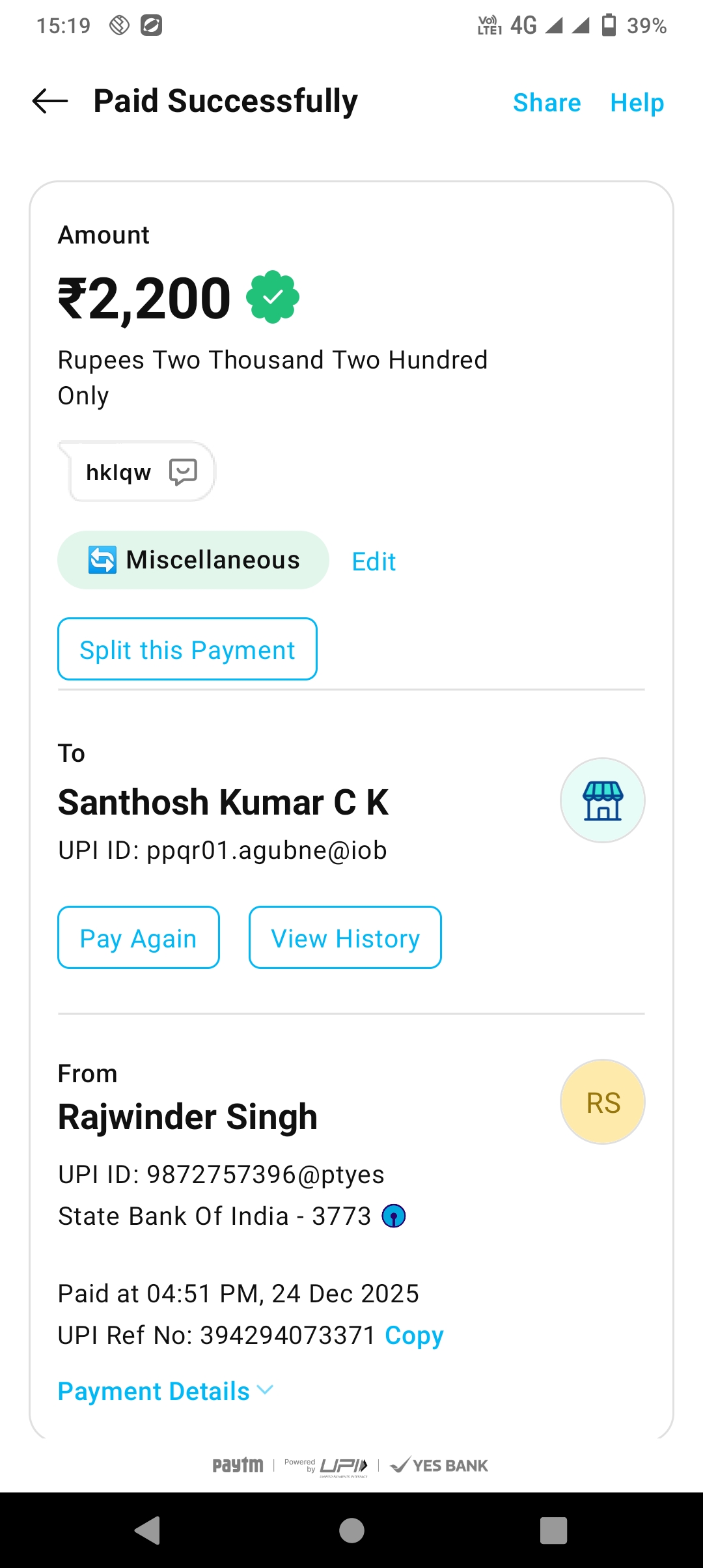Open Help for this payment
Image resolution: width=703 pixels, height=1568 pixels.
click(637, 103)
